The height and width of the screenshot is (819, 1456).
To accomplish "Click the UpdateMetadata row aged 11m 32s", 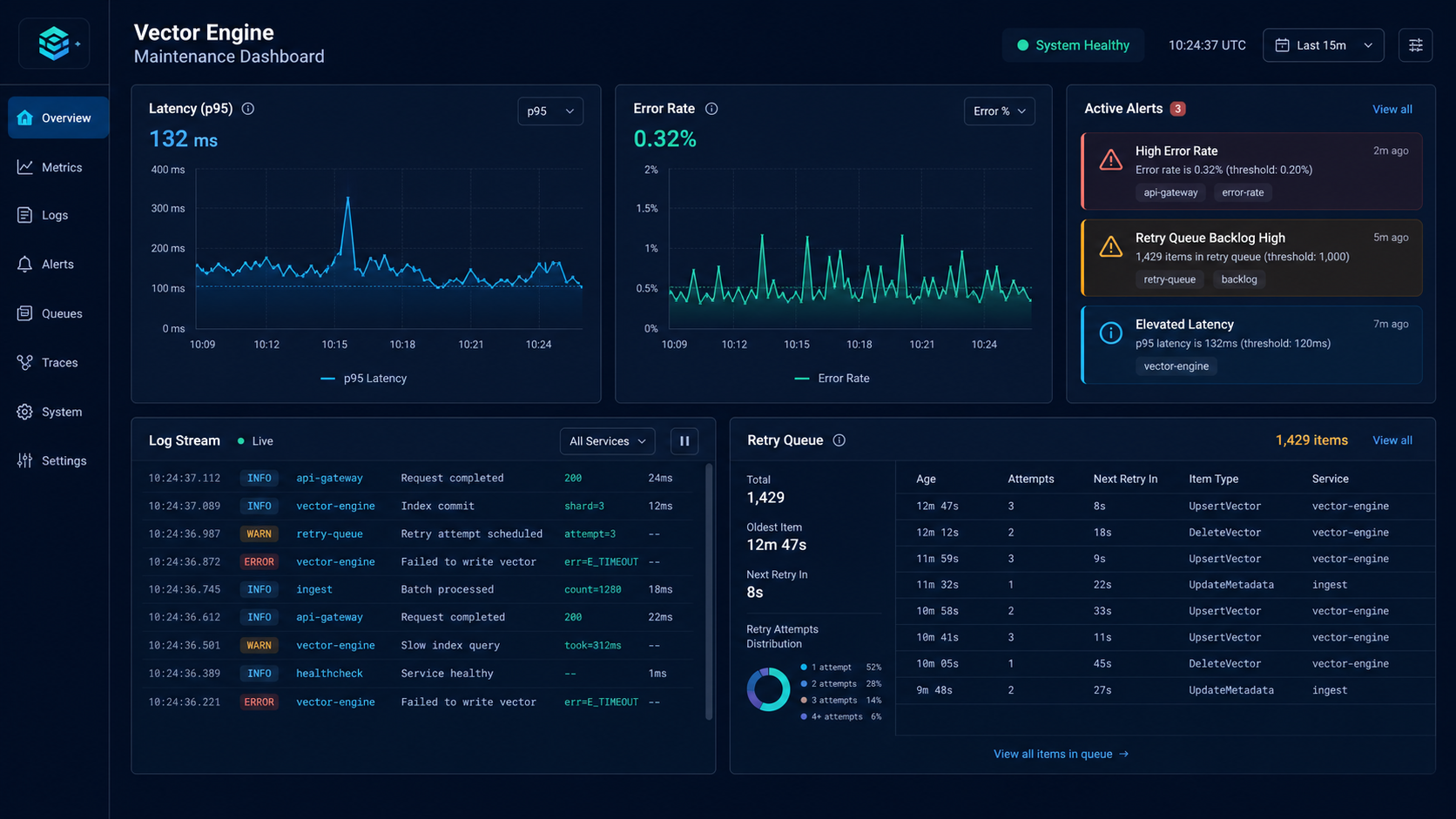I will 1165,585.
